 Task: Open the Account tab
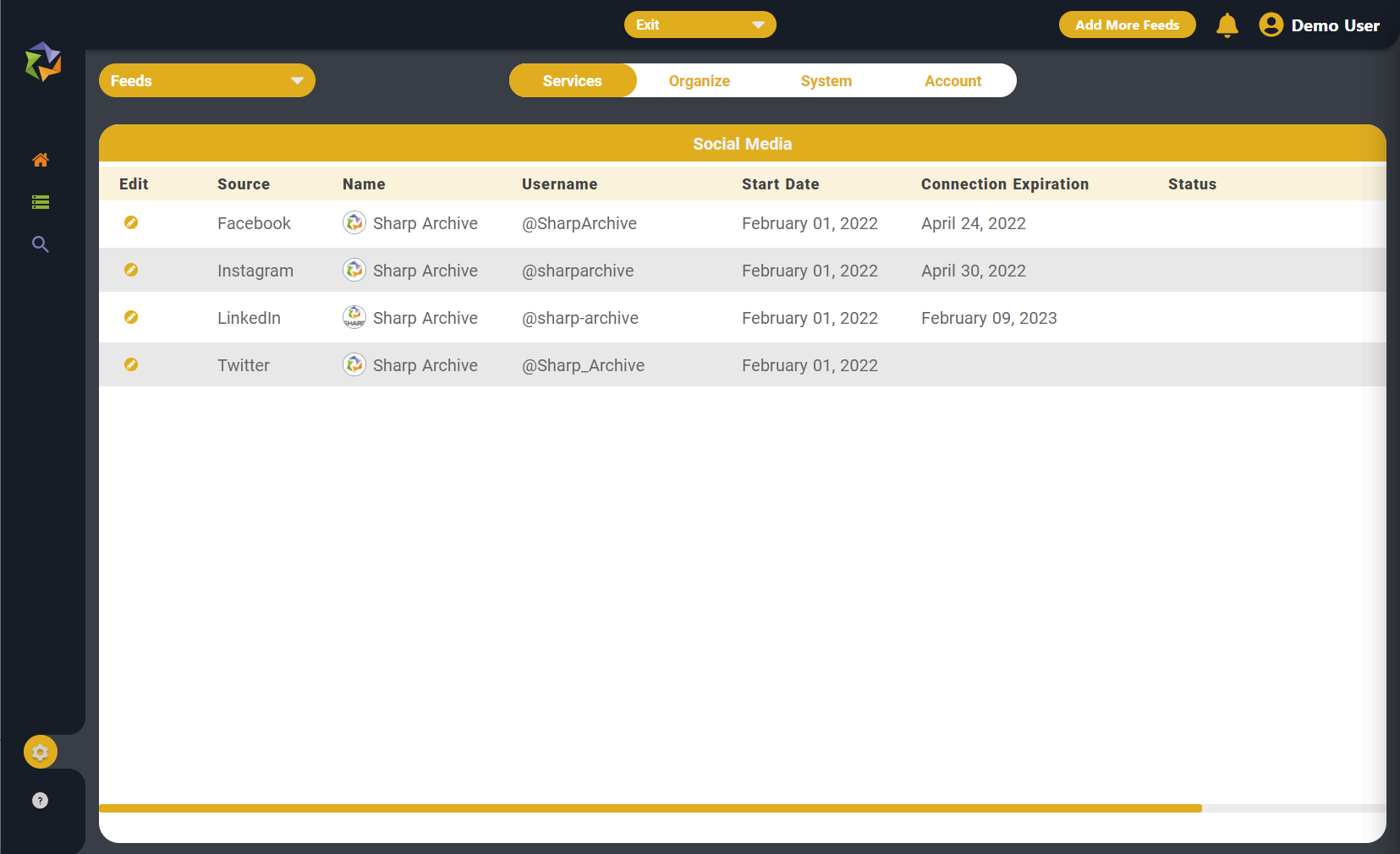[x=953, y=80]
